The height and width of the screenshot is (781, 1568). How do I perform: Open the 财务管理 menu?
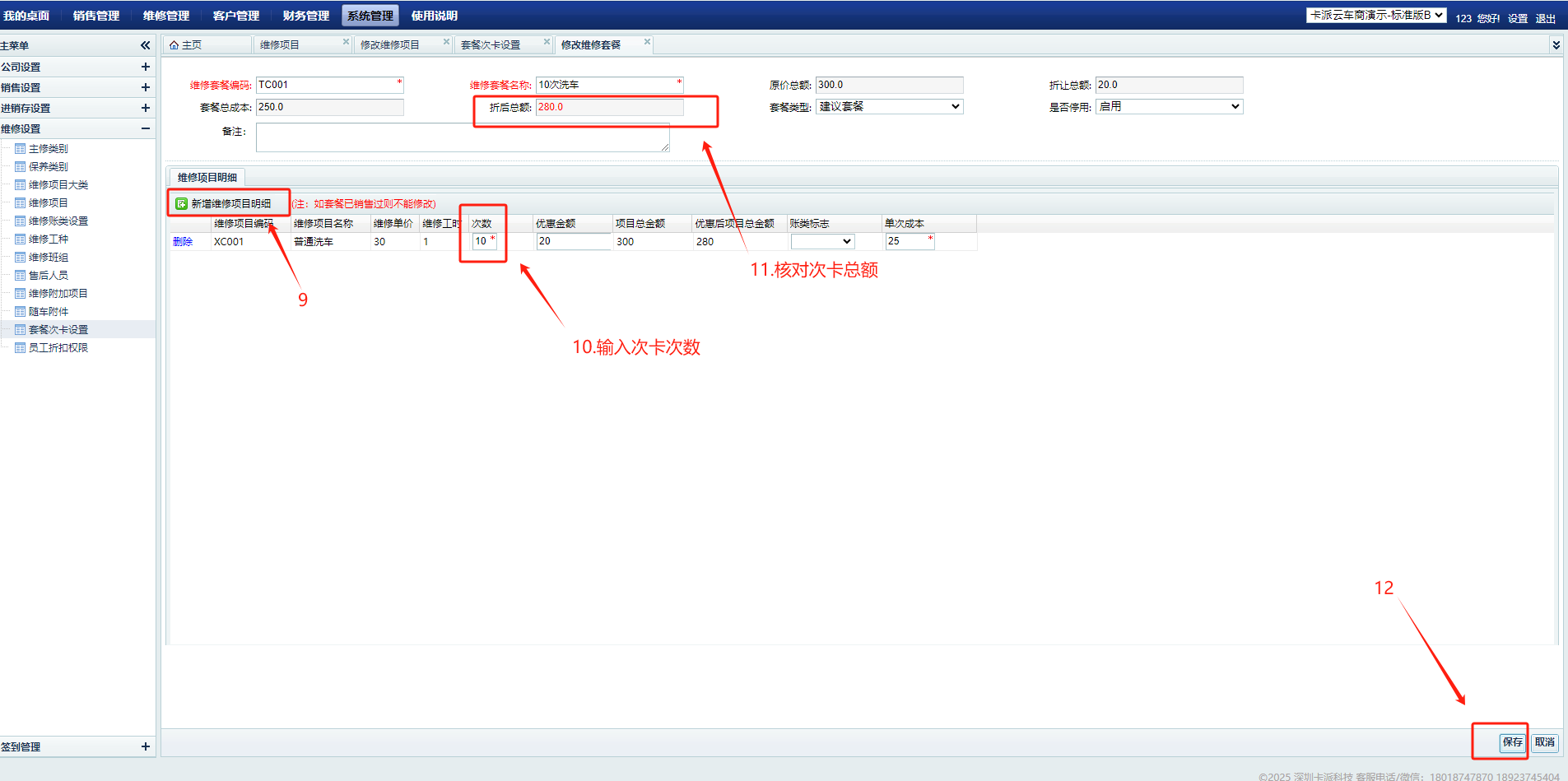(x=305, y=16)
